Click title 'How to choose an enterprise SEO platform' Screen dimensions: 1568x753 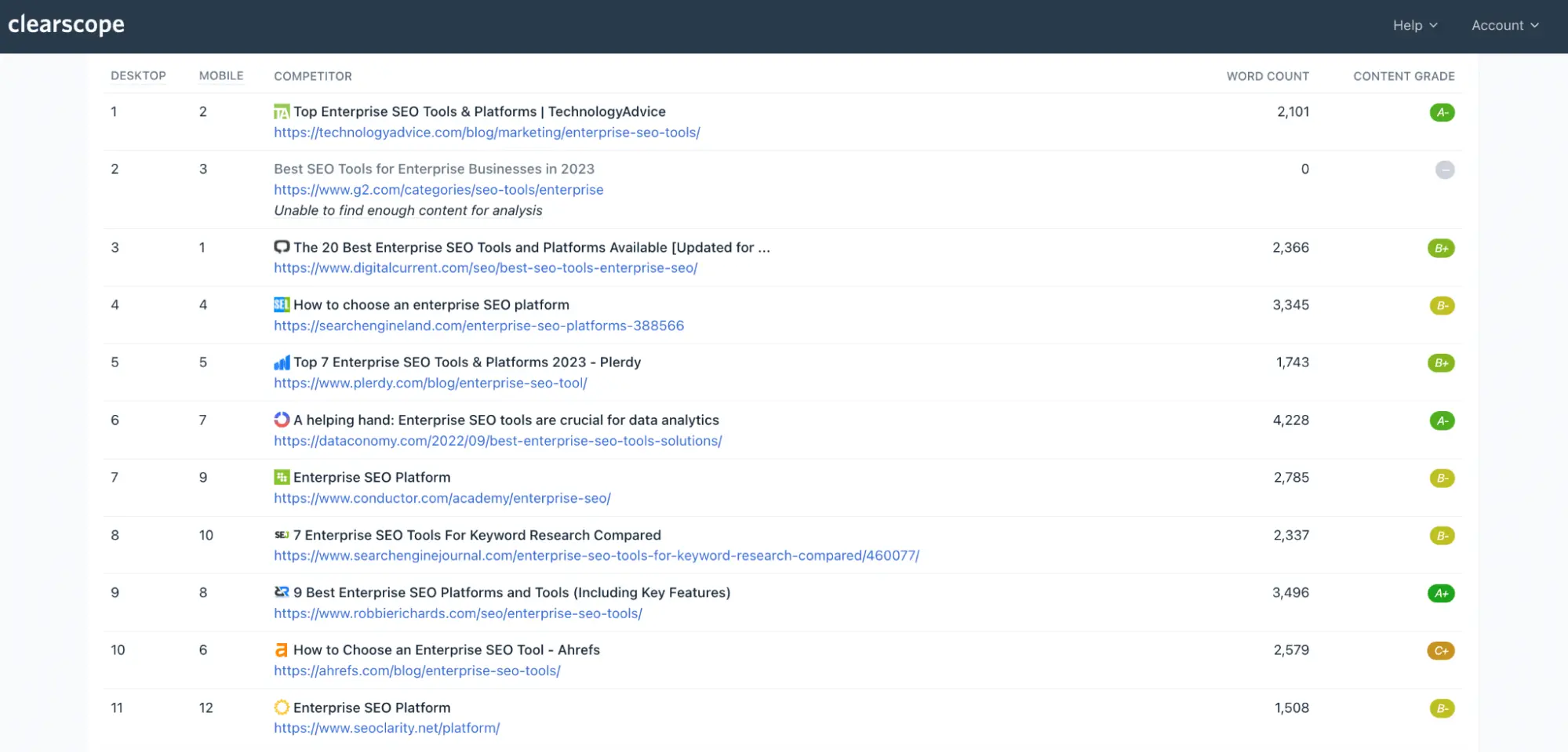[x=431, y=304]
